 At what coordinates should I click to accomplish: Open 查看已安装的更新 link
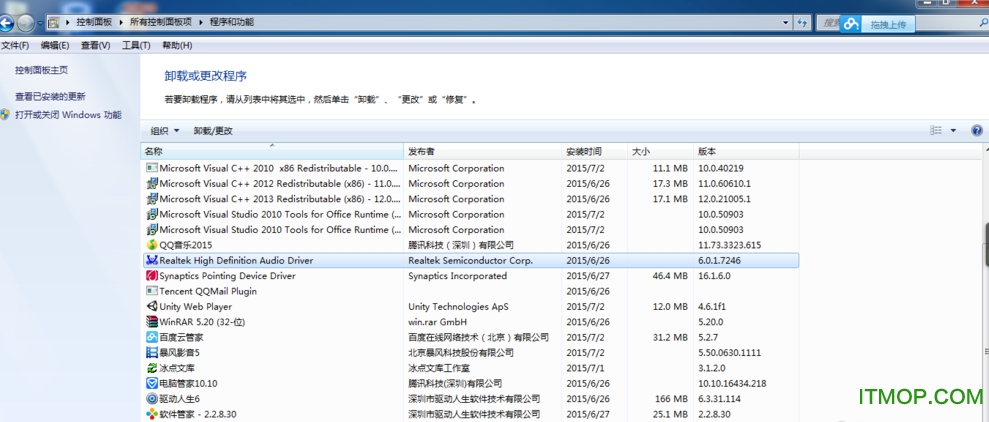[x=50, y=97]
